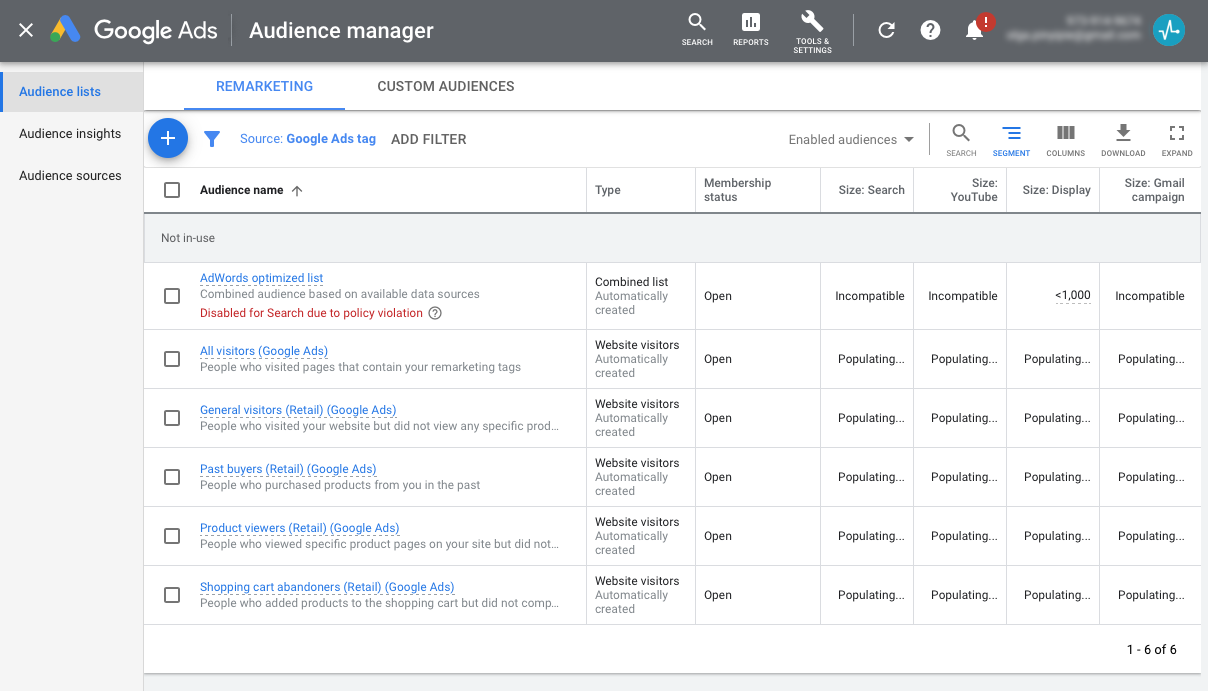Click the Size: YouTube column header
The image size is (1208, 691).
pyautogui.click(x=974, y=190)
